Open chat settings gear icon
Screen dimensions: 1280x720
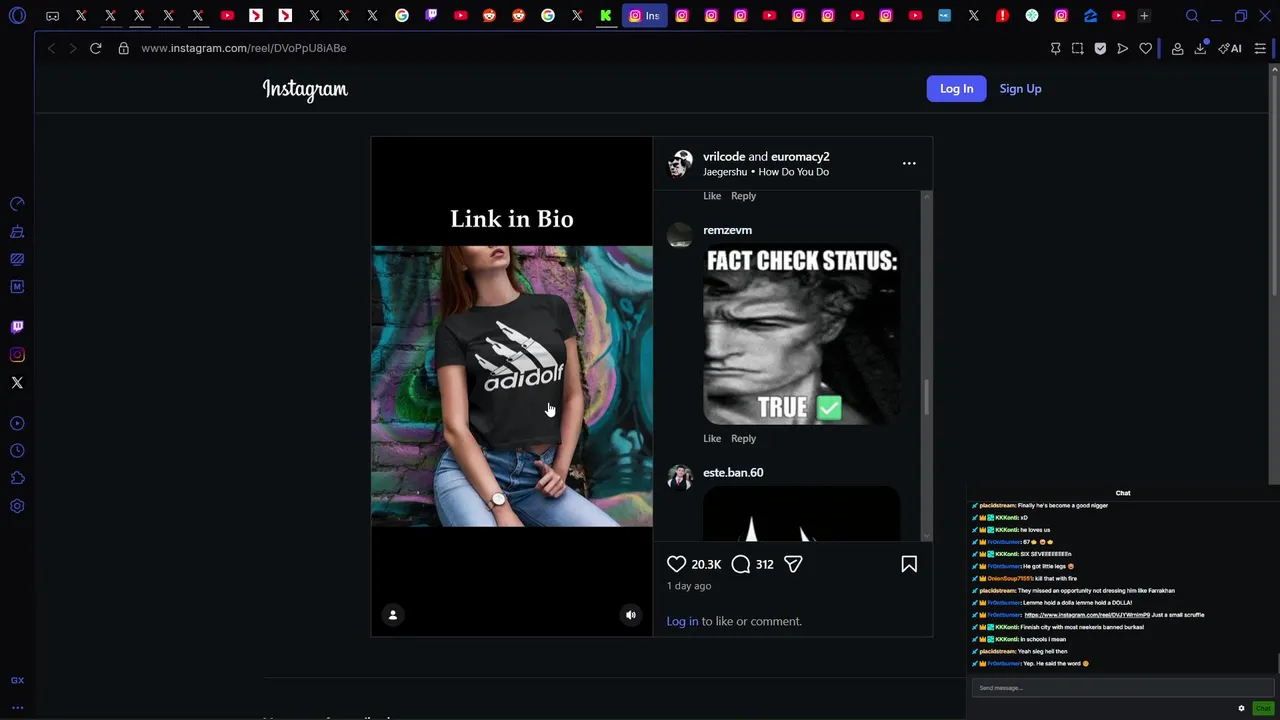(x=1242, y=708)
